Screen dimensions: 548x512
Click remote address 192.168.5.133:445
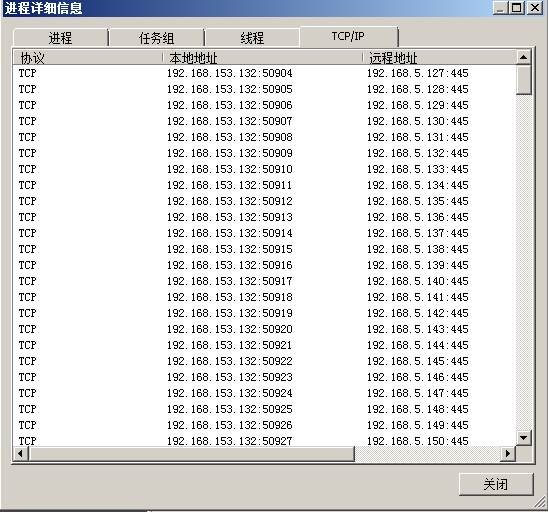point(418,169)
